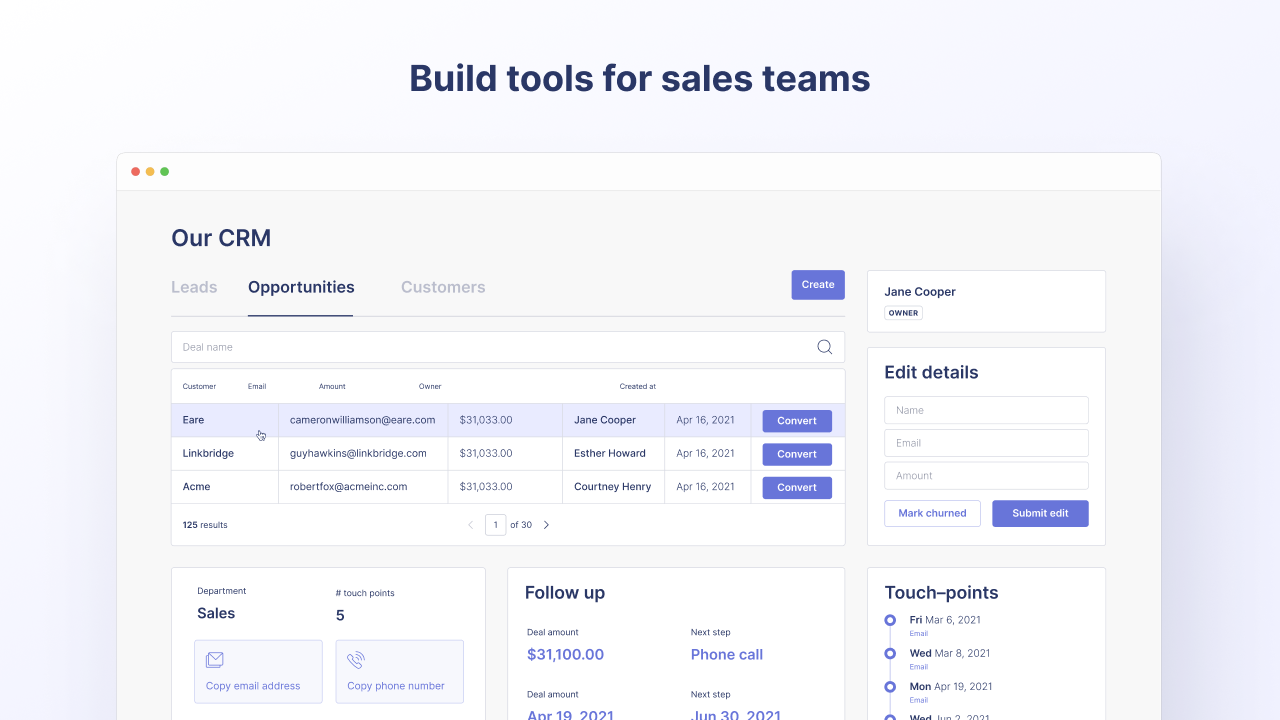Switch to the Leads tab

point(194,287)
